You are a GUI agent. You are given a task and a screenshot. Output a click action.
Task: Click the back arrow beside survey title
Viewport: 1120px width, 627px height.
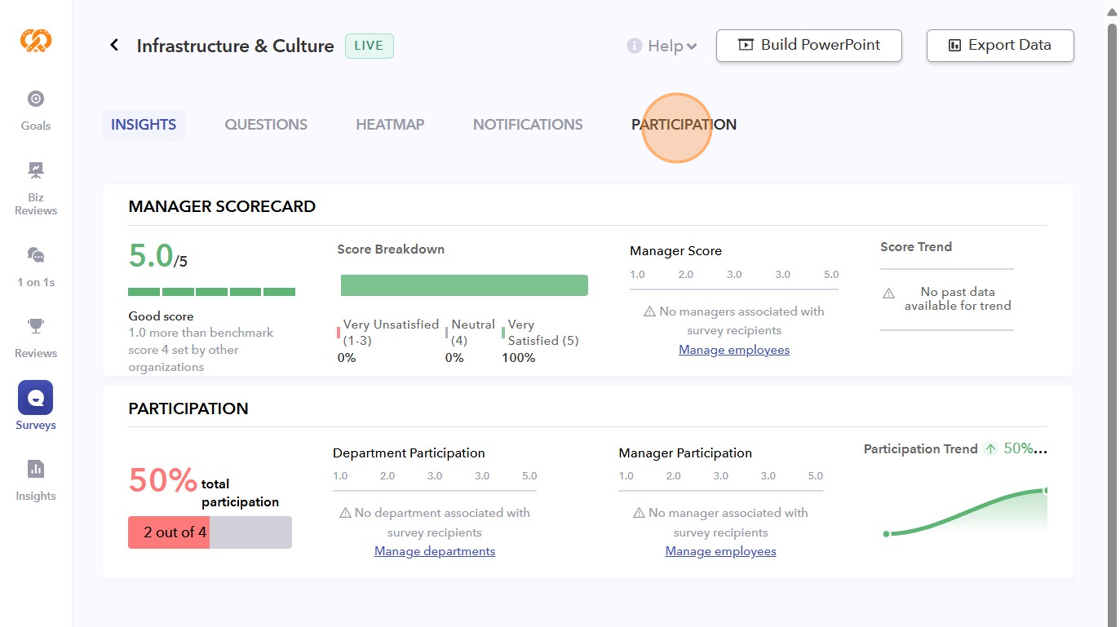[x=114, y=45]
